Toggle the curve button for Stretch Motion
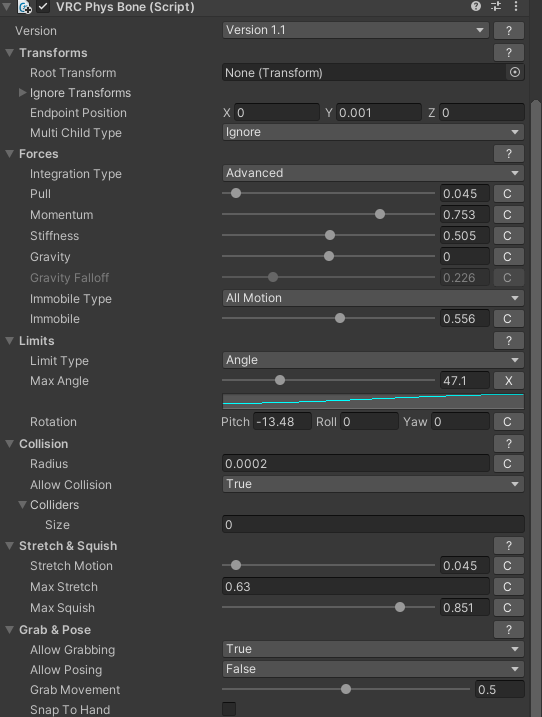Viewport: 542px width, 717px height. [509, 566]
